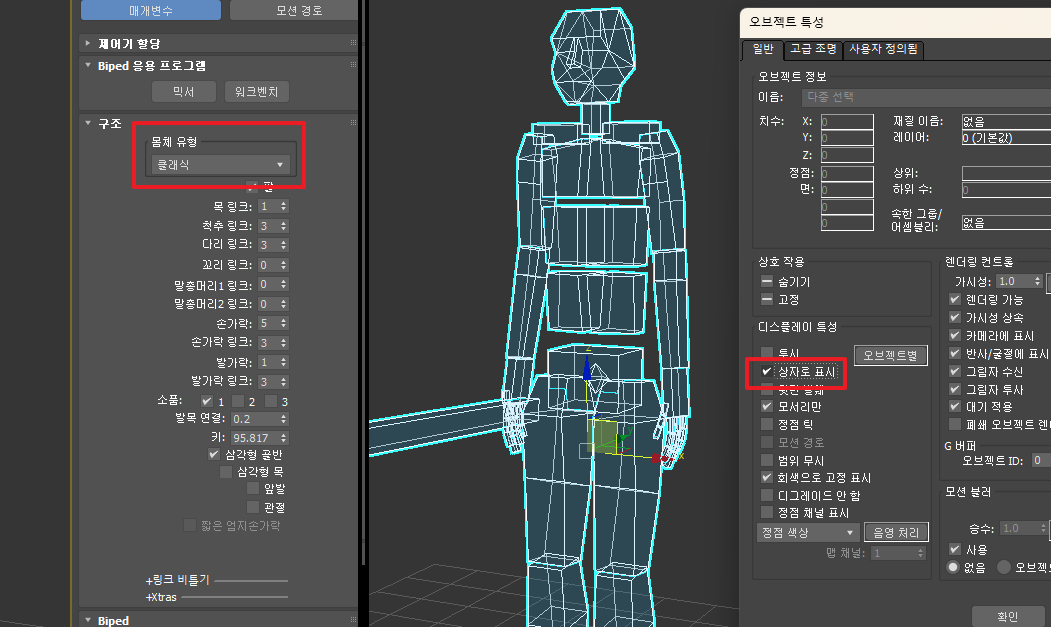Image resolution: width=1051 pixels, height=627 pixels.
Task: Expand the +링크 비틀기 section
Action: [178, 580]
